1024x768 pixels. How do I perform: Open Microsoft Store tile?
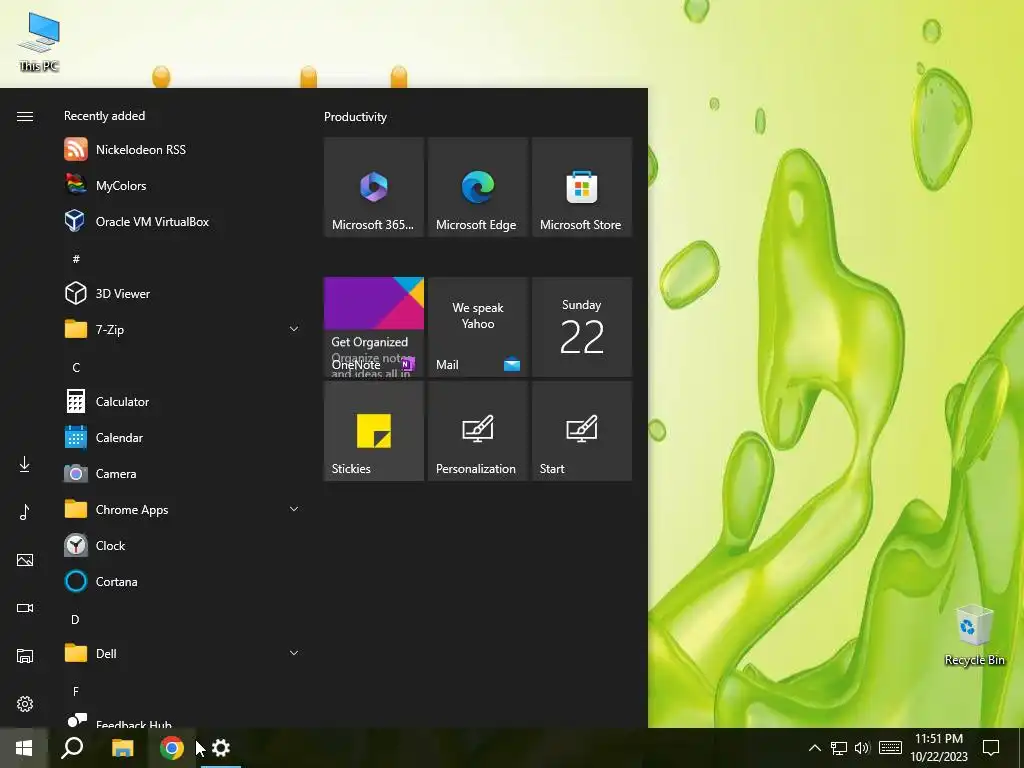[x=582, y=187]
